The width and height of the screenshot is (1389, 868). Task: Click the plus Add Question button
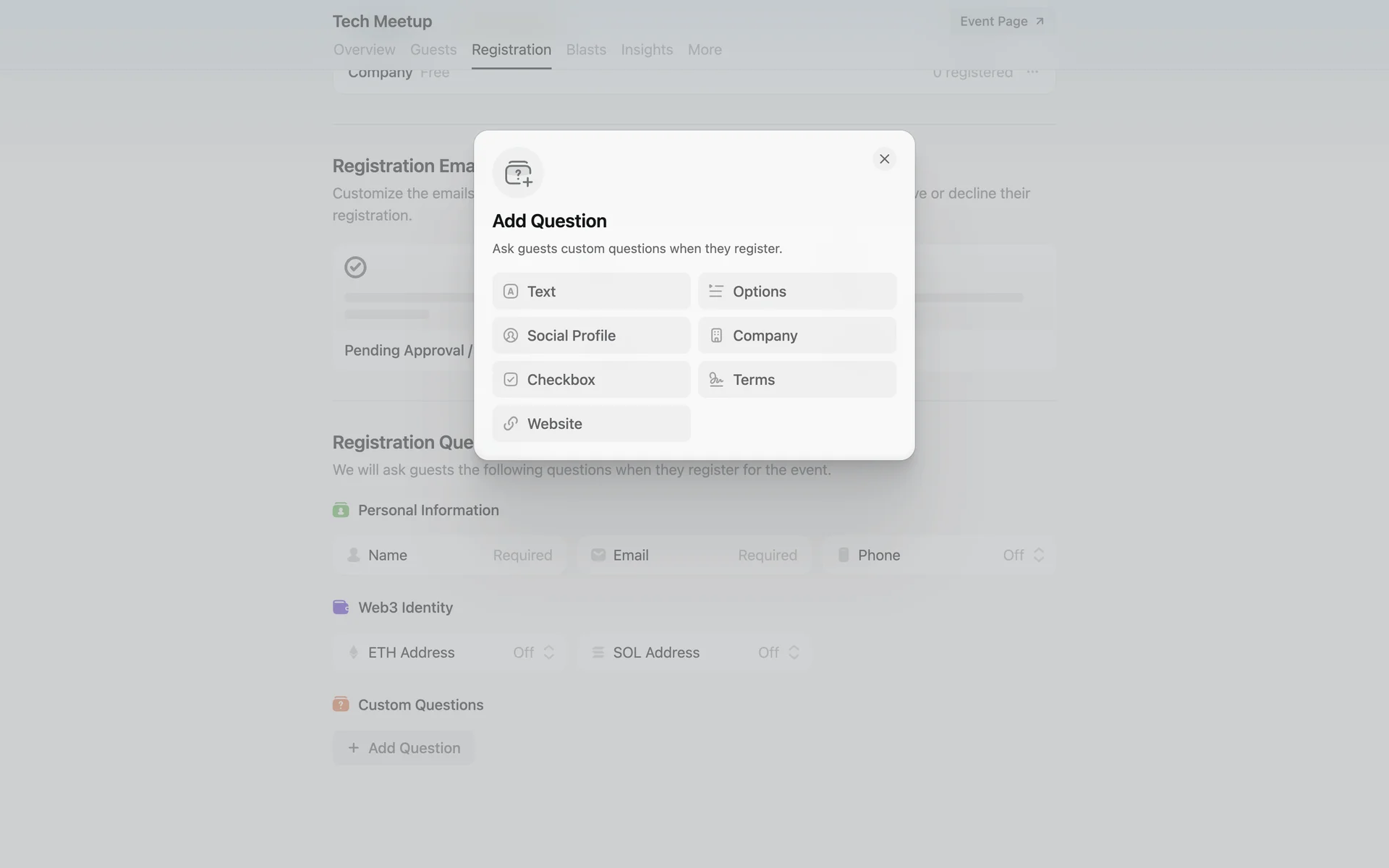click(404, 748)
